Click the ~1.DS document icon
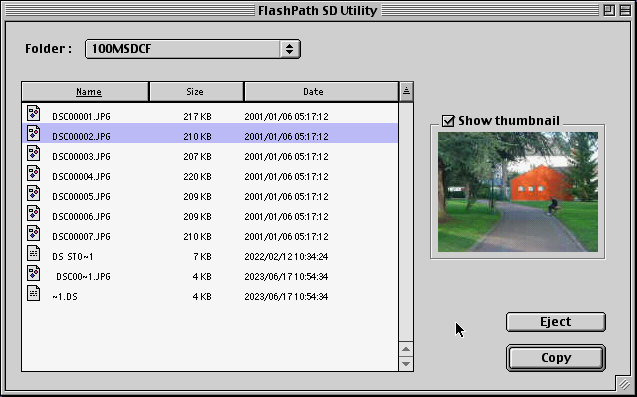 pos(34,293)
